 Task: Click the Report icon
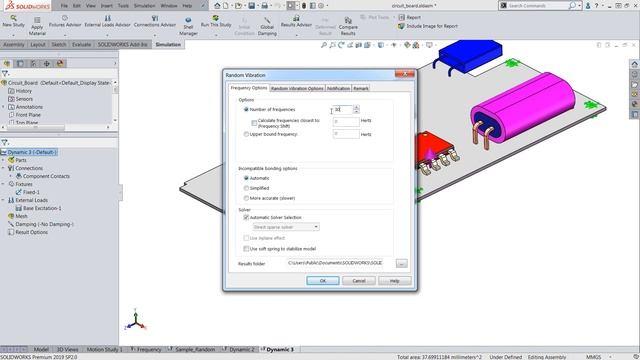click(x=402, y=17)
